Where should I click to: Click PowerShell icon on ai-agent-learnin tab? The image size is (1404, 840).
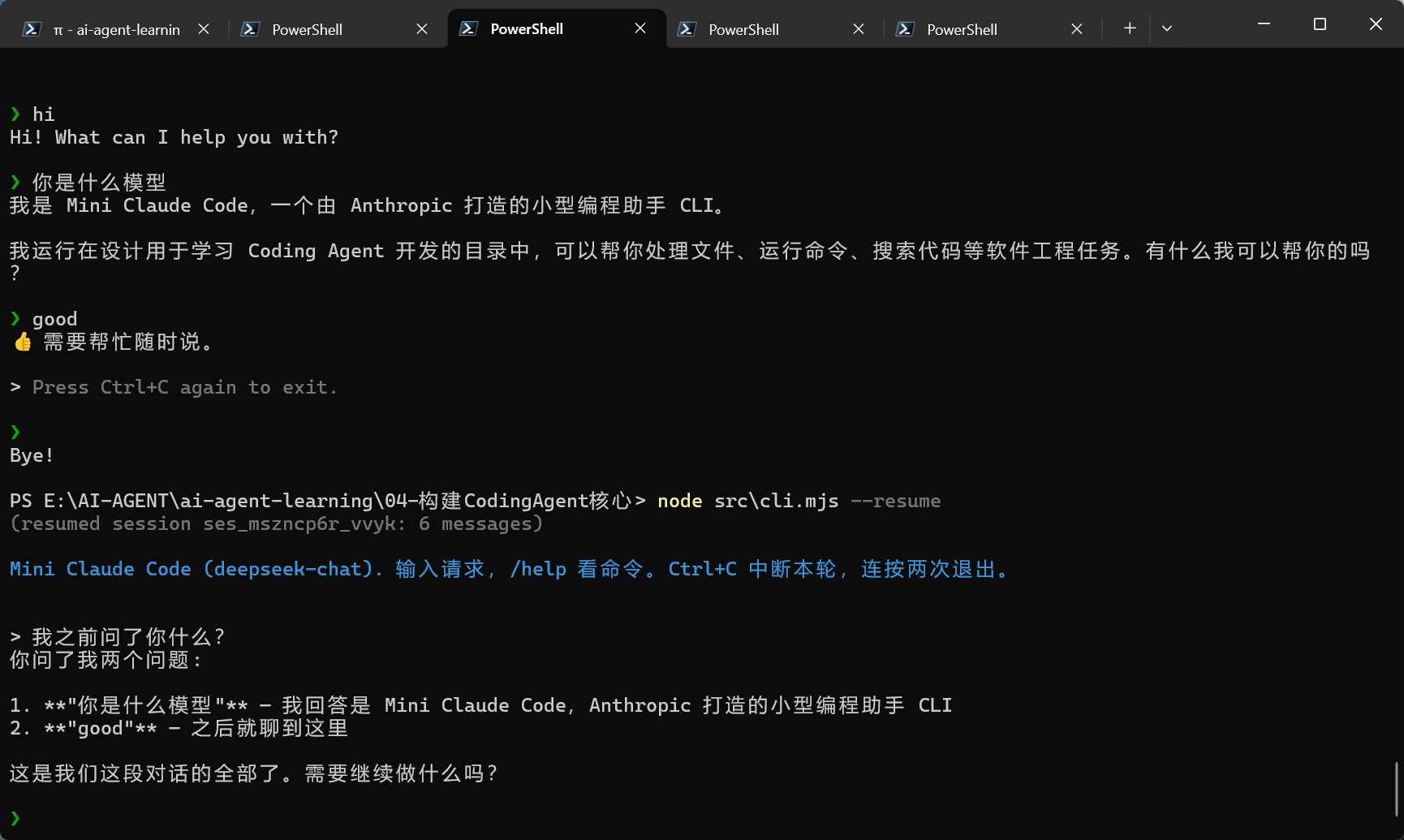point(32,29)
